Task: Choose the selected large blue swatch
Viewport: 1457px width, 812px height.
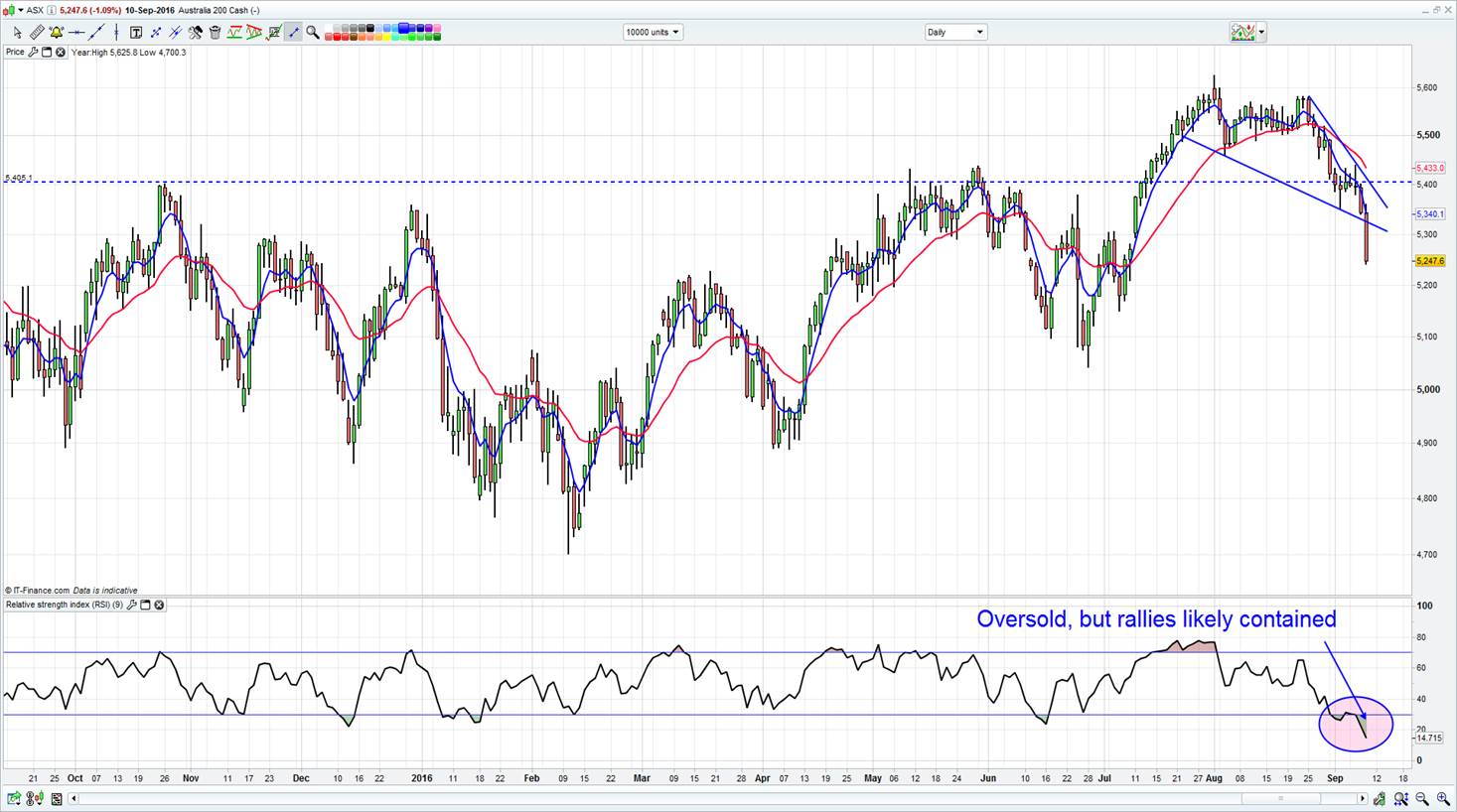Action: [x=403, y=28]
